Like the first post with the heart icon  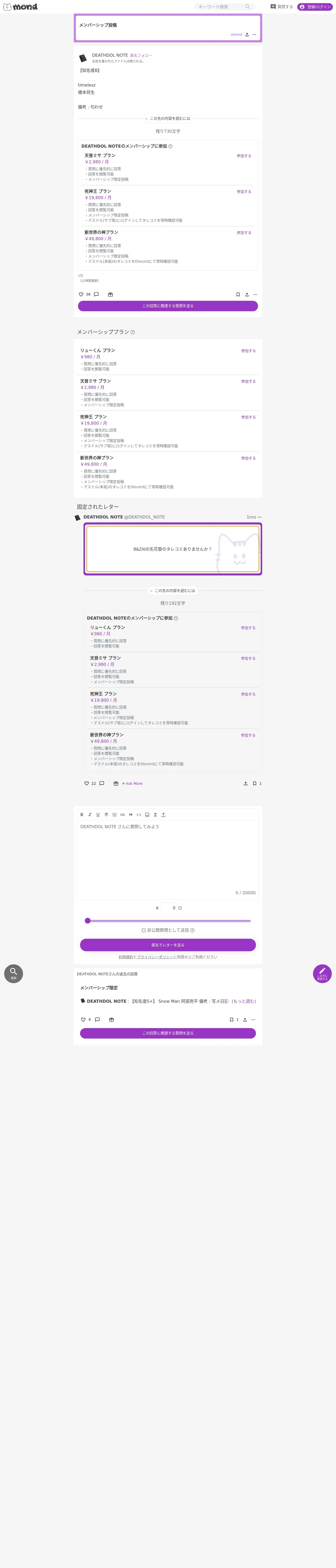81,295
